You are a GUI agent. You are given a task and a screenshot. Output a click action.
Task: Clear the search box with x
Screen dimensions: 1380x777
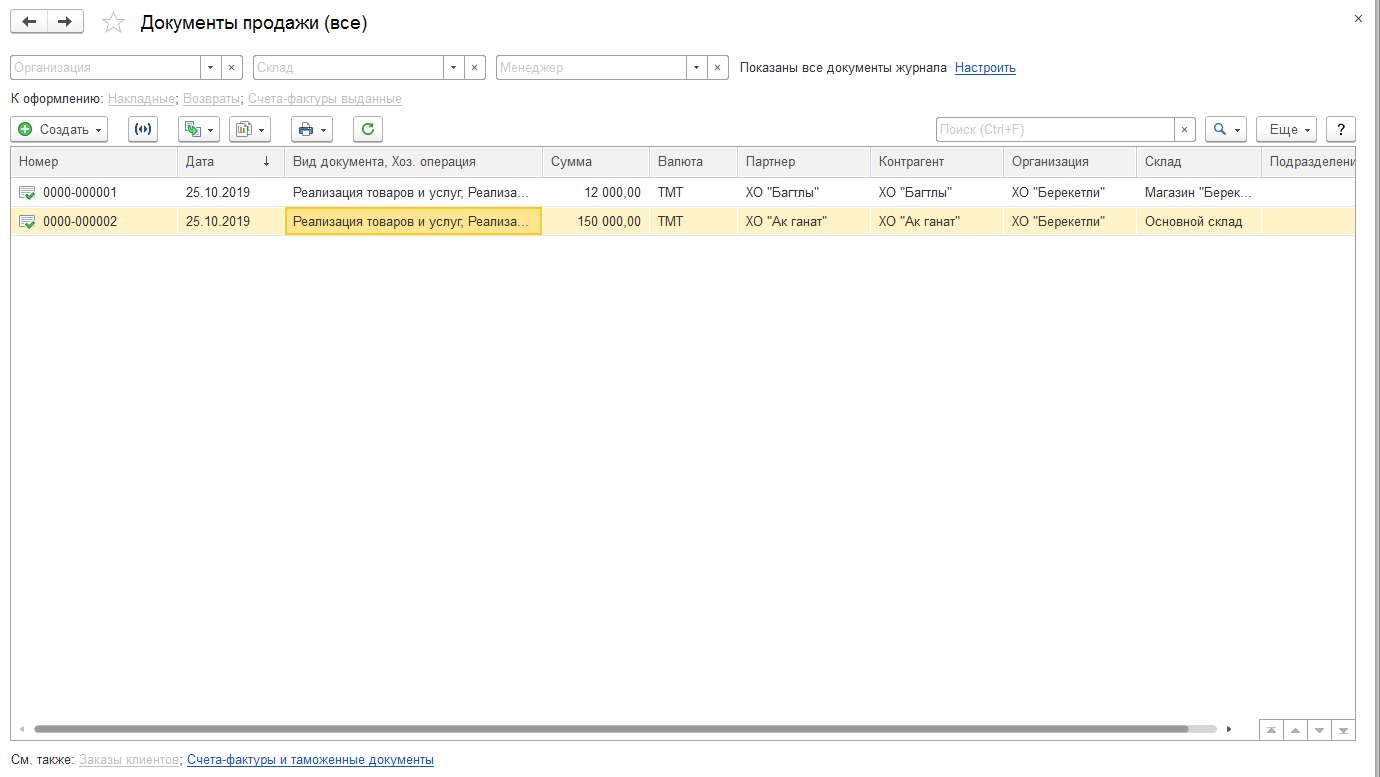tap(1185, 129)
